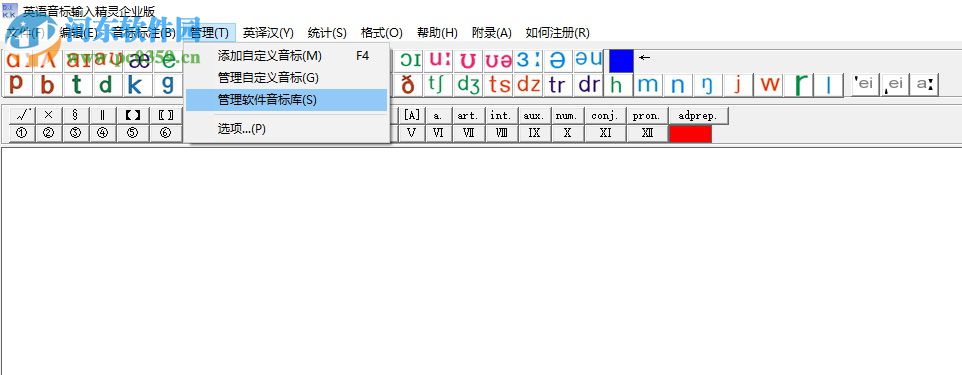Insert the phonetic symbol d

[x=107, y=84]
